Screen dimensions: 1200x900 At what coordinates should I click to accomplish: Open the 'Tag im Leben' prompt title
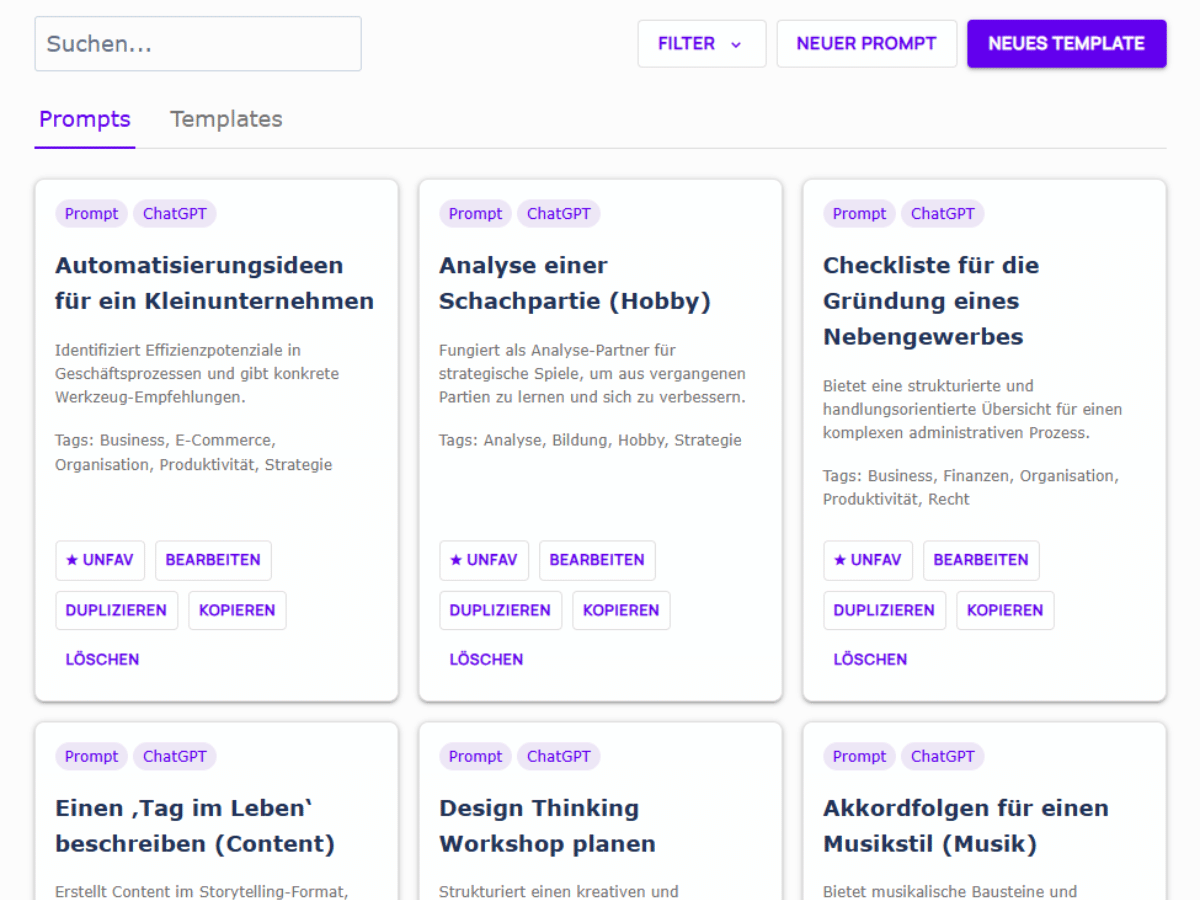click(x=195, y=825)
